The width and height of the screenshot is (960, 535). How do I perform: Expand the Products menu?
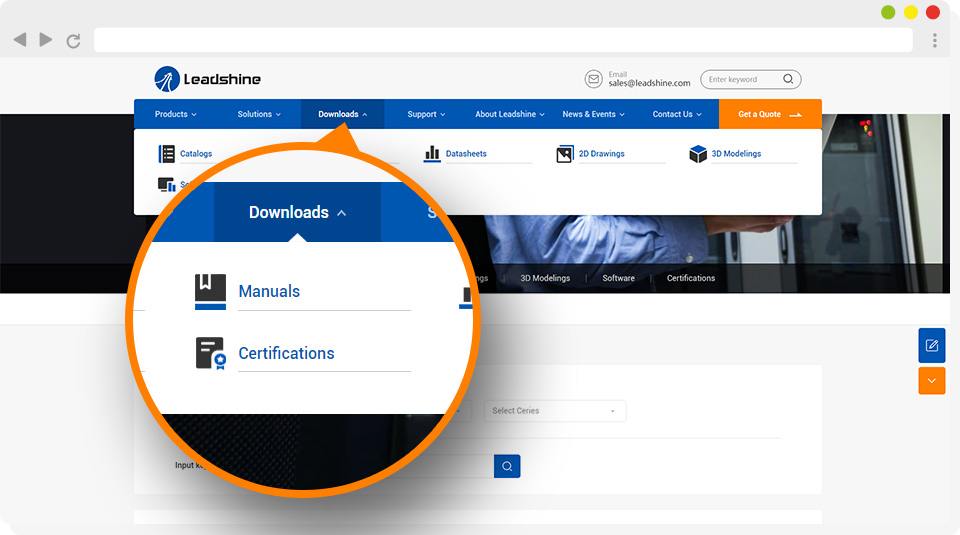coord(176,114)
